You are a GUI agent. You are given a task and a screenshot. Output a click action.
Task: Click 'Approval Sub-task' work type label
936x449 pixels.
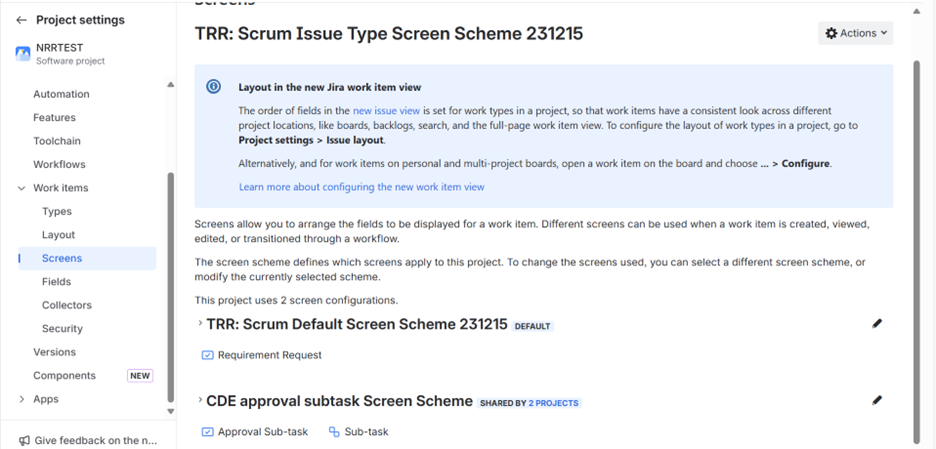[x=263, y=432]
